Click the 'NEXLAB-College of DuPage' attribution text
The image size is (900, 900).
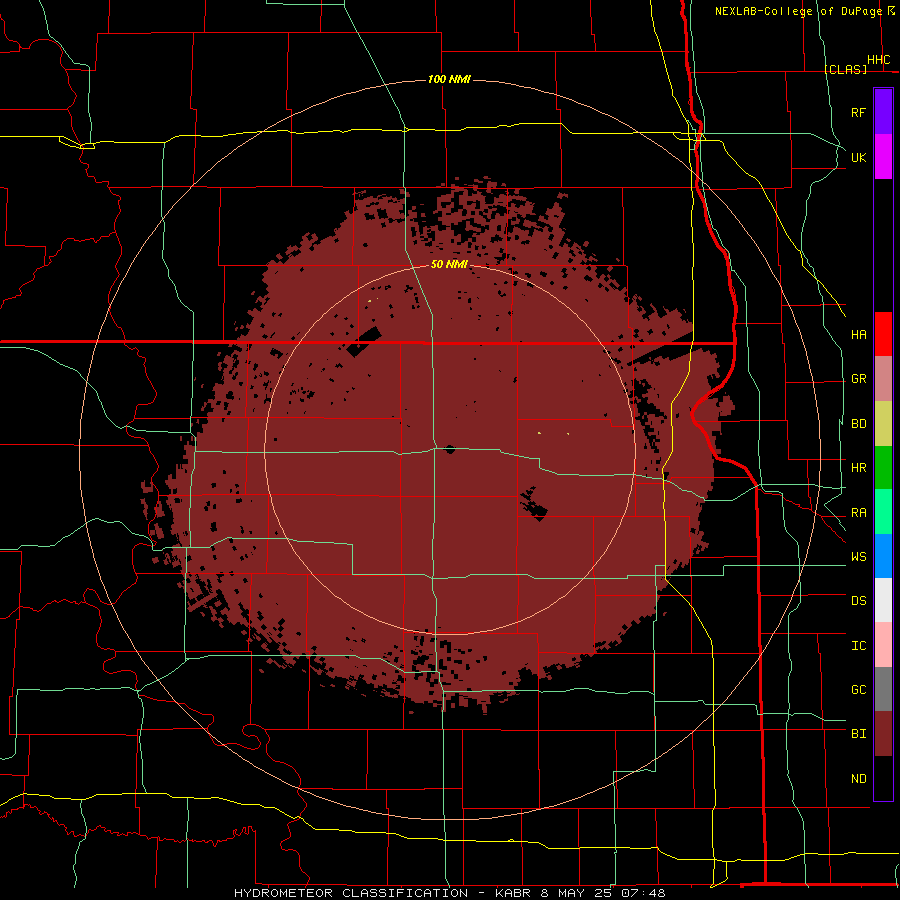click(798, 11)
